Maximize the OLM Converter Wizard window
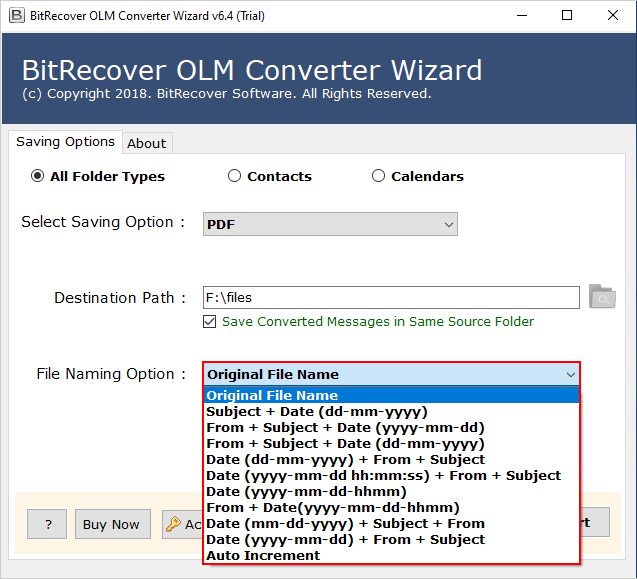Screen dimensions: 637x579 (567, 15)
